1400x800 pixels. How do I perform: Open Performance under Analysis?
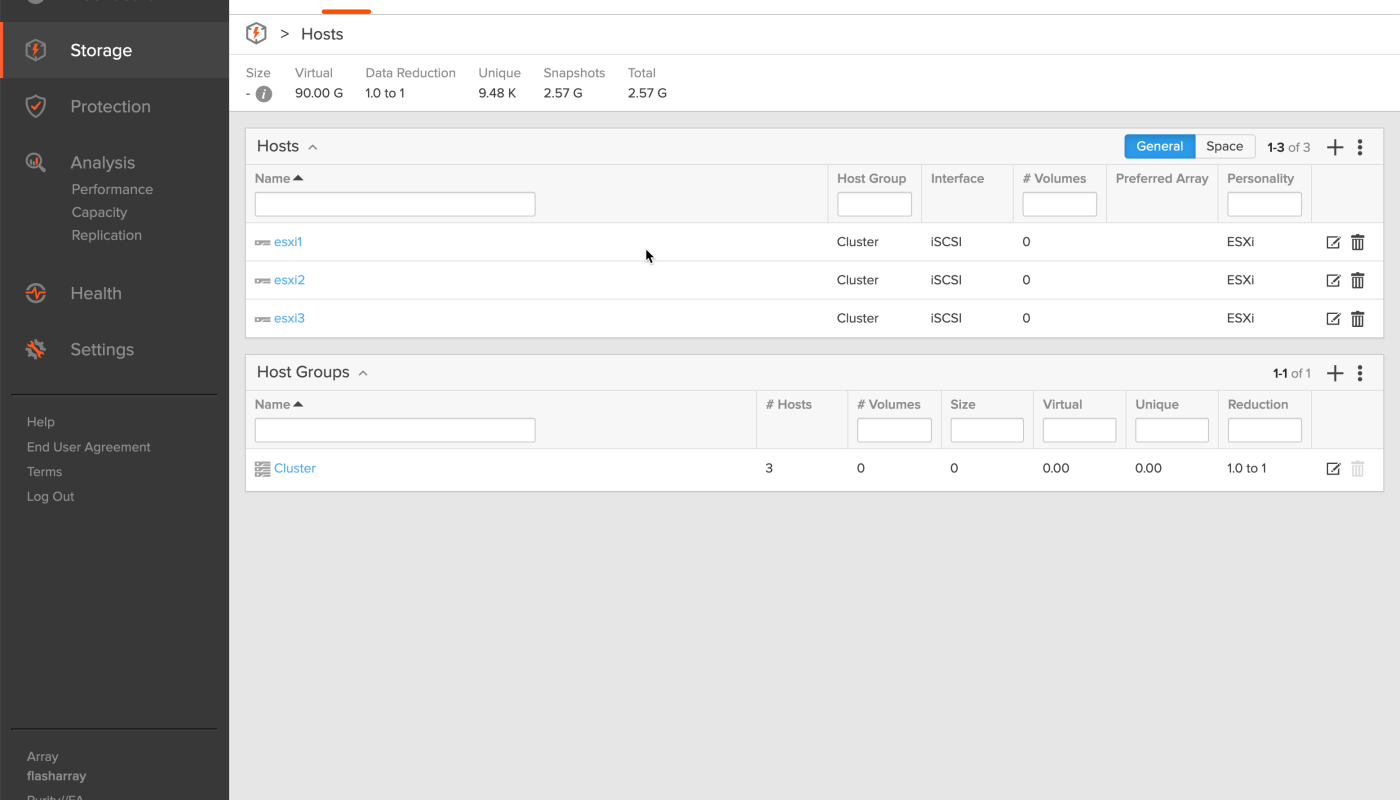coord(112,189)
